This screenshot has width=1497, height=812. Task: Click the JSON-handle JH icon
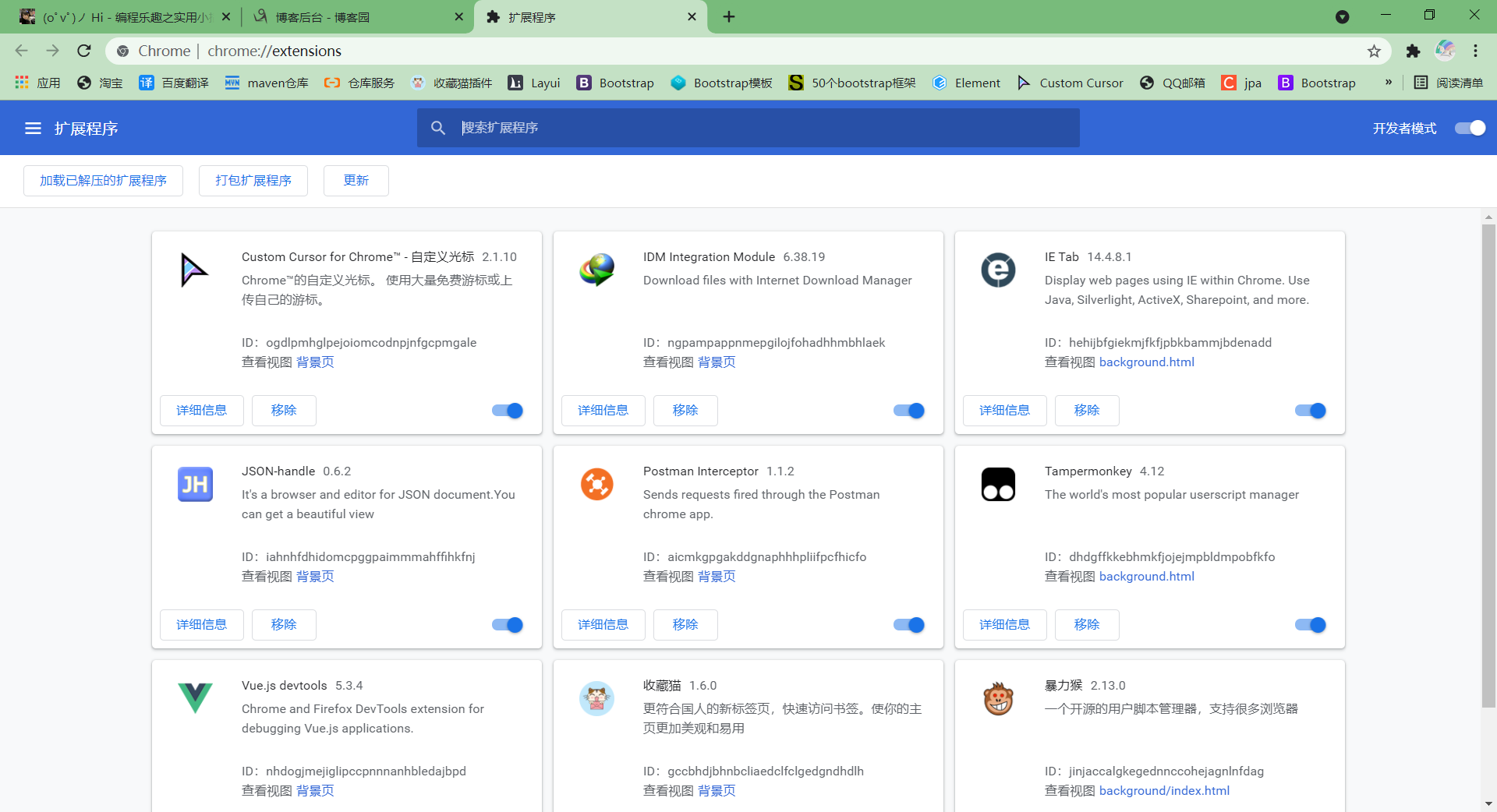(195, 484)
